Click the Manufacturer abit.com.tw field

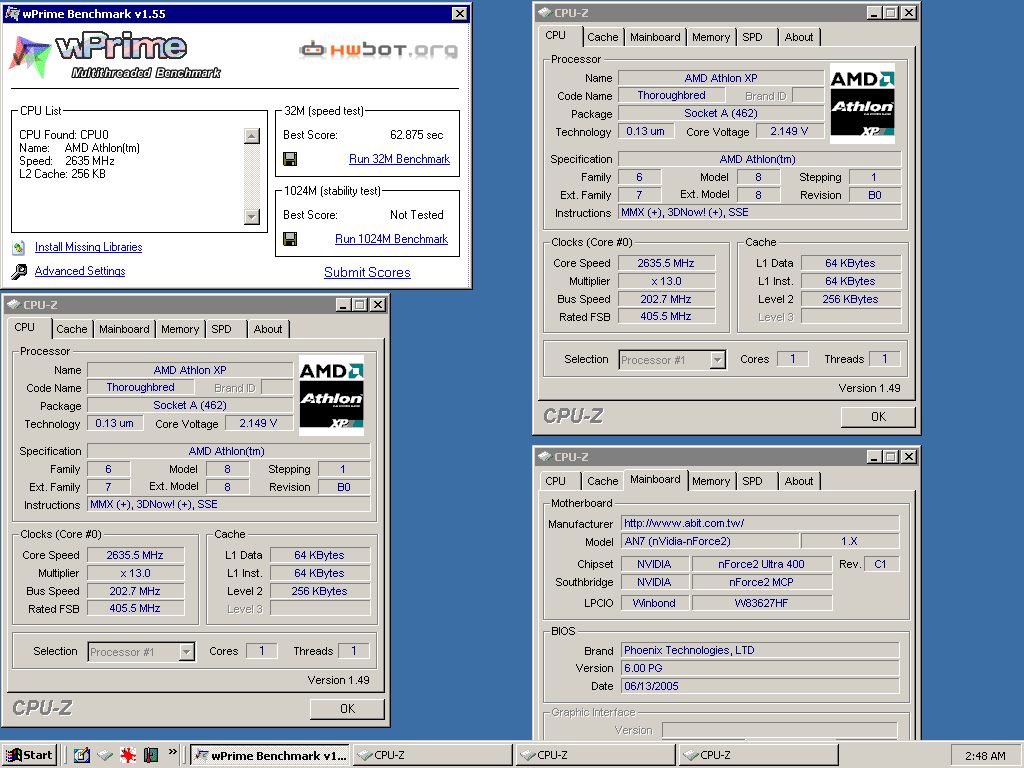point(760,523)
